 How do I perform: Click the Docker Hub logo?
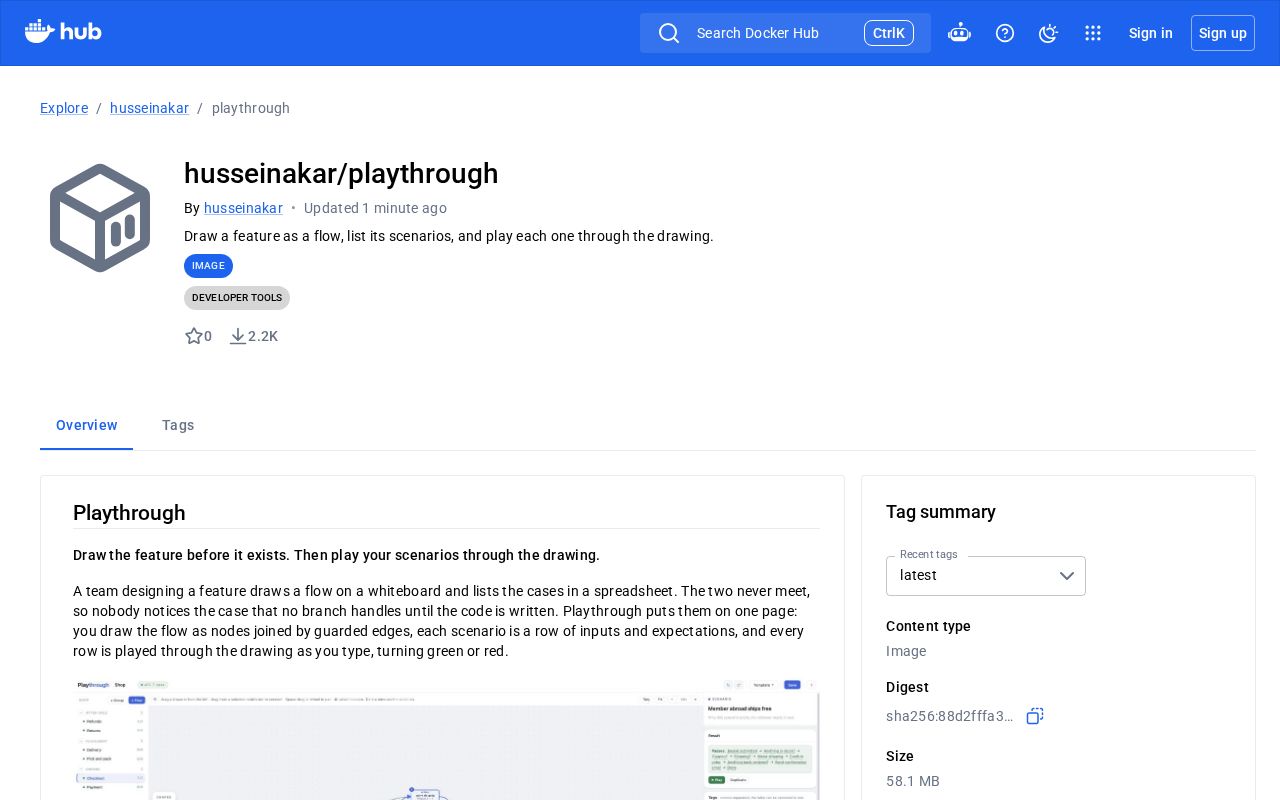[x=63, y=32]
